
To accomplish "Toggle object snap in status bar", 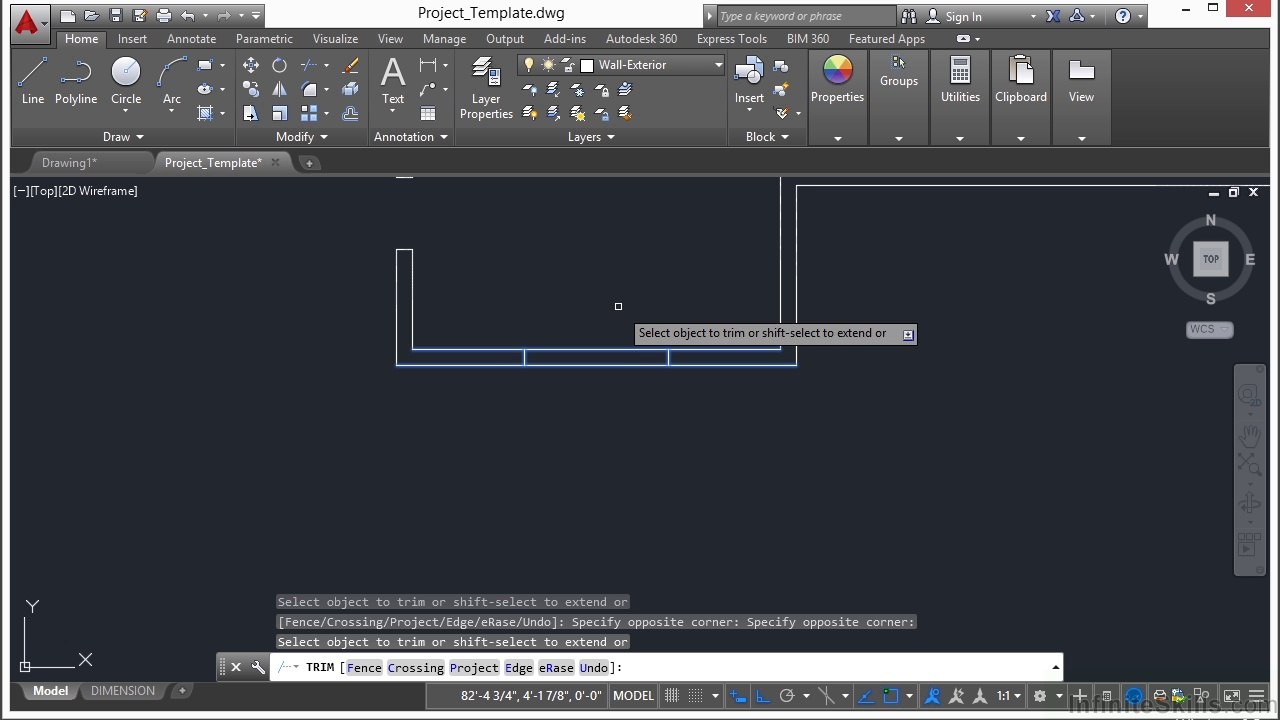I will 891,696.
